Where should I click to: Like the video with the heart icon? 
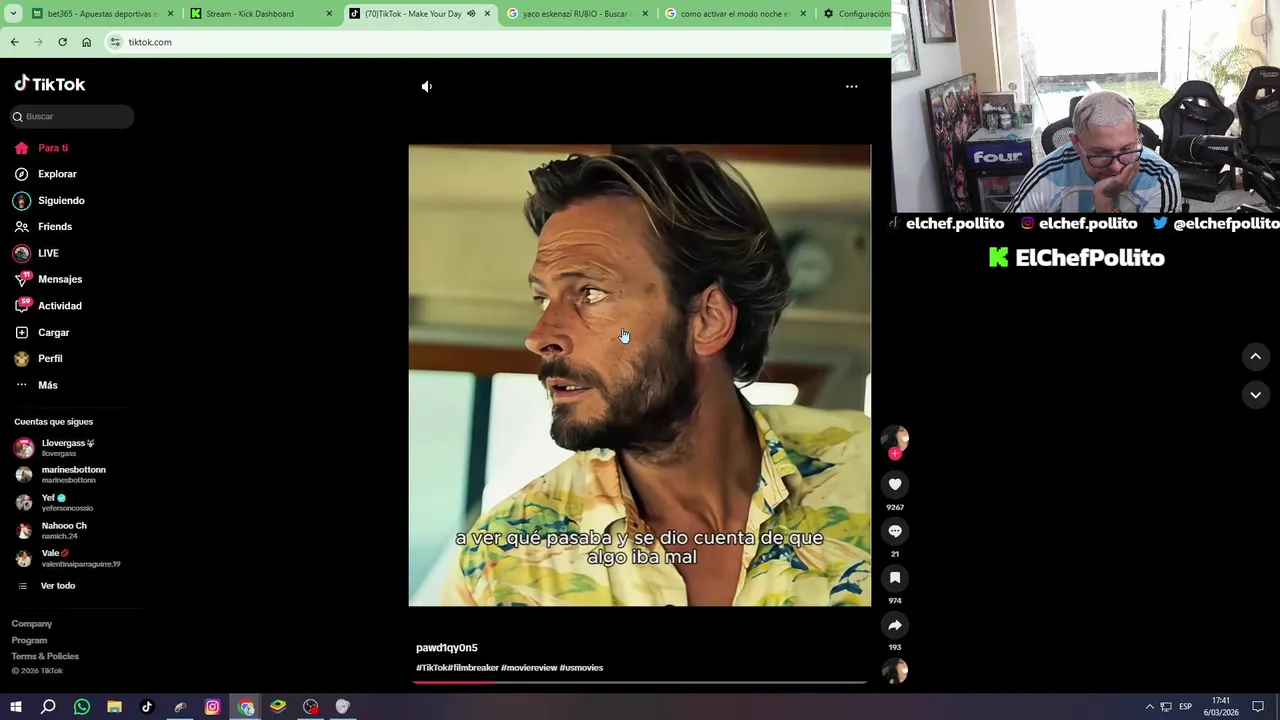[x=895, y=484]
